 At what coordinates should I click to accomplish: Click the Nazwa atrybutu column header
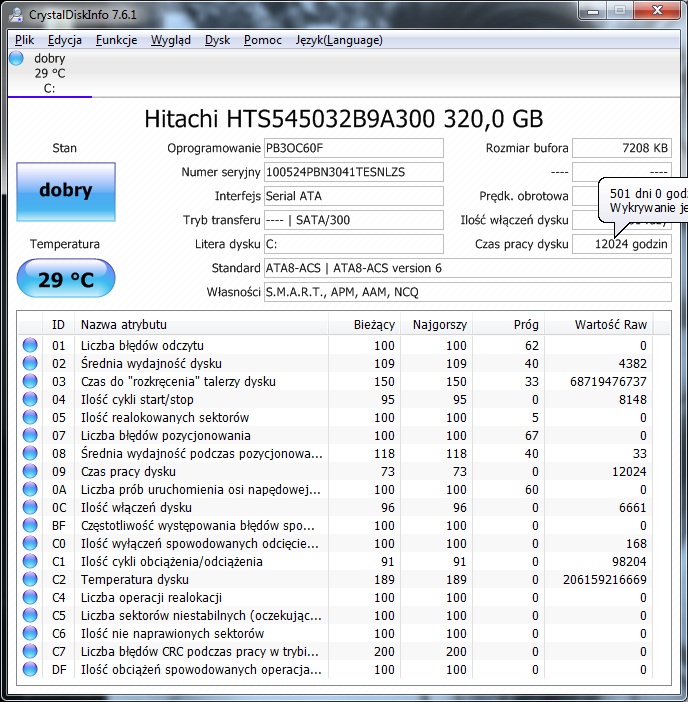point(201,325)
